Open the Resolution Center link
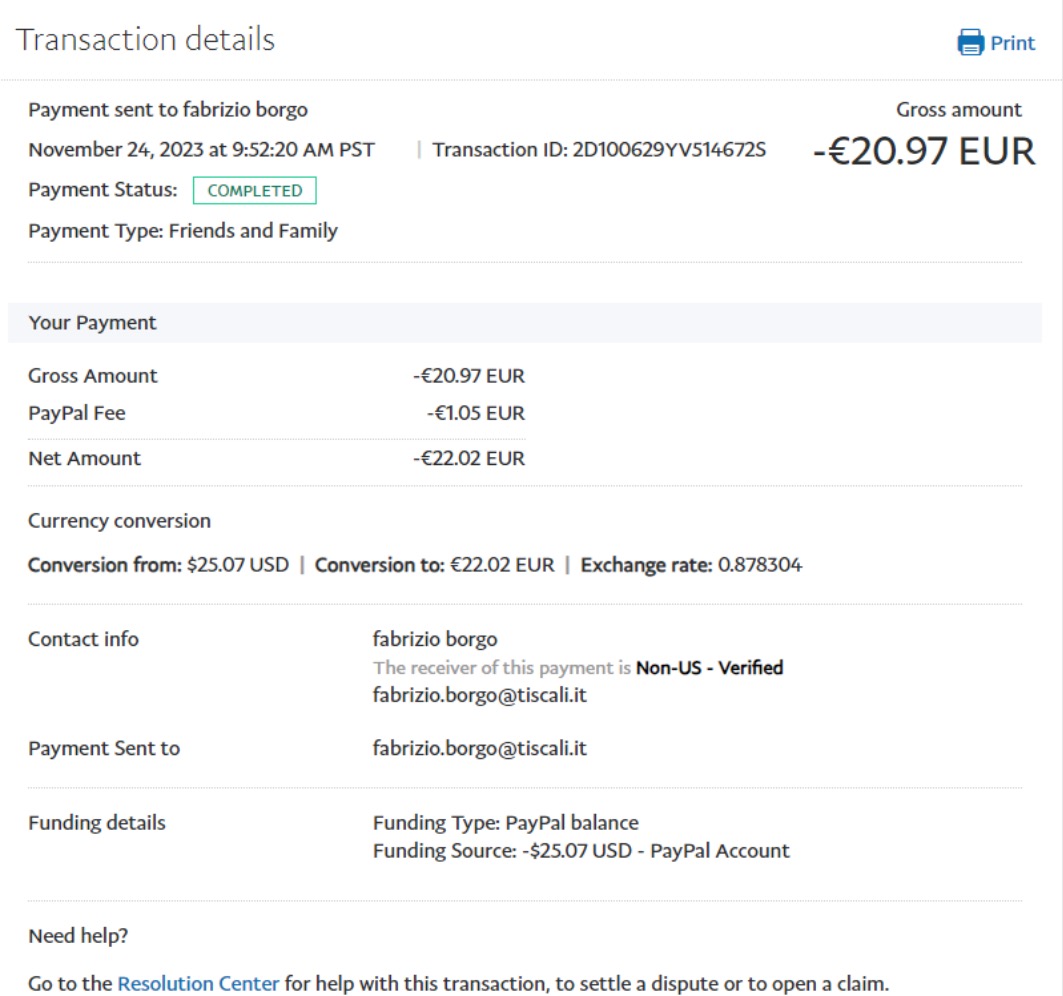Screen dimensions: 1063x996 point(198,983)
